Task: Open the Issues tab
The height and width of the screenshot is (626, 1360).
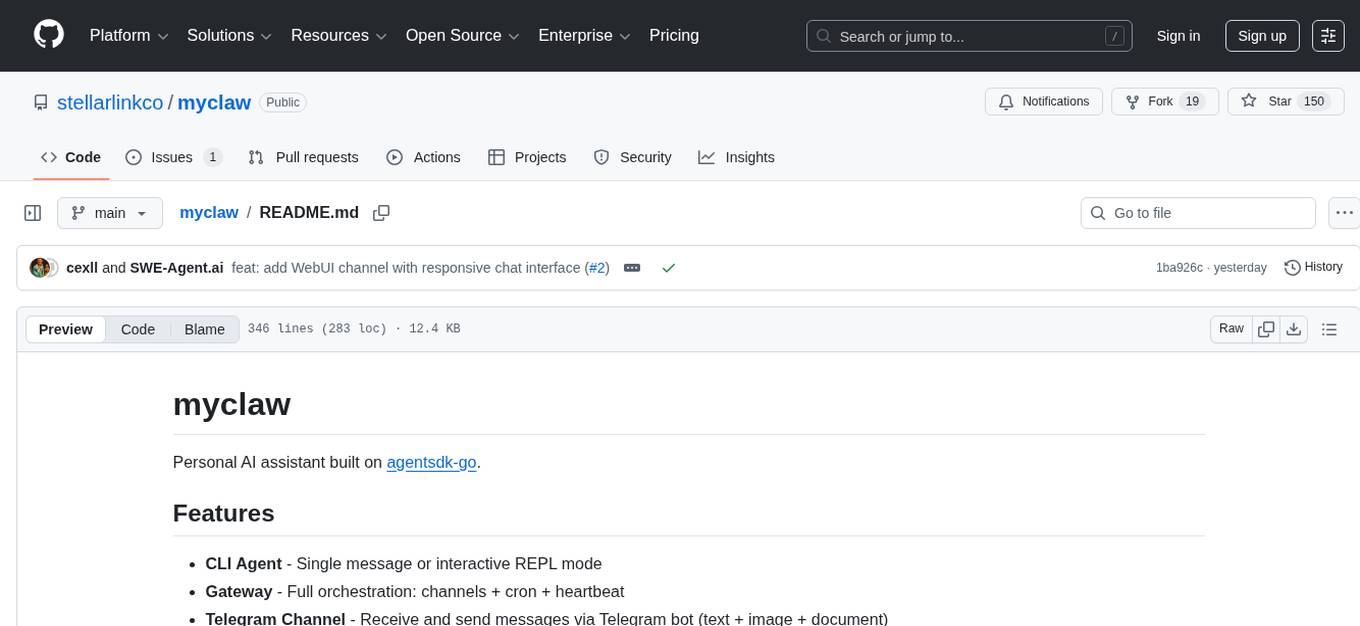Action: pos(172,157)
